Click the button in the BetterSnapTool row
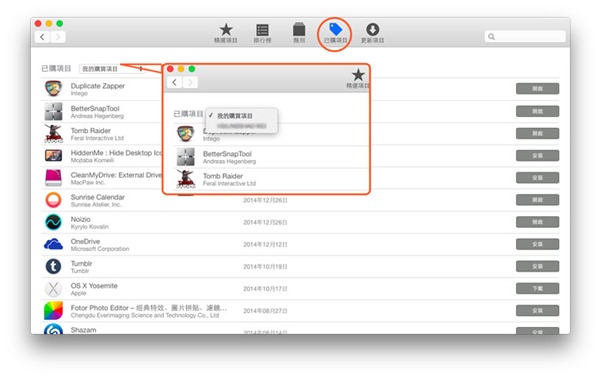This screenshot has height=377, width=600. coord(537,111)
